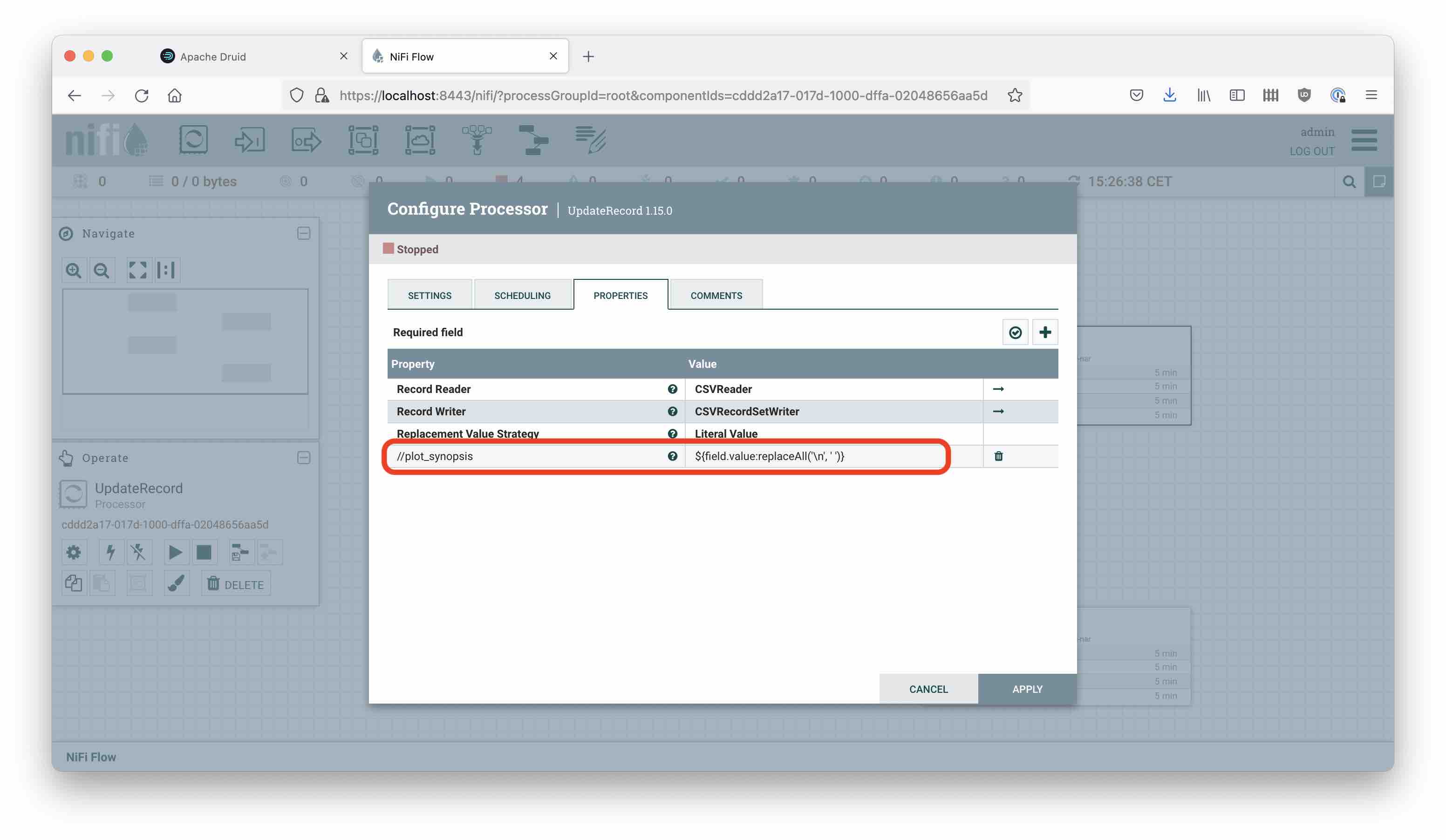Click the Replacement Value Strategy help icon
The width and height of the screenshot is (1446, 840).
pyautogui.click(x=673, y=434)
